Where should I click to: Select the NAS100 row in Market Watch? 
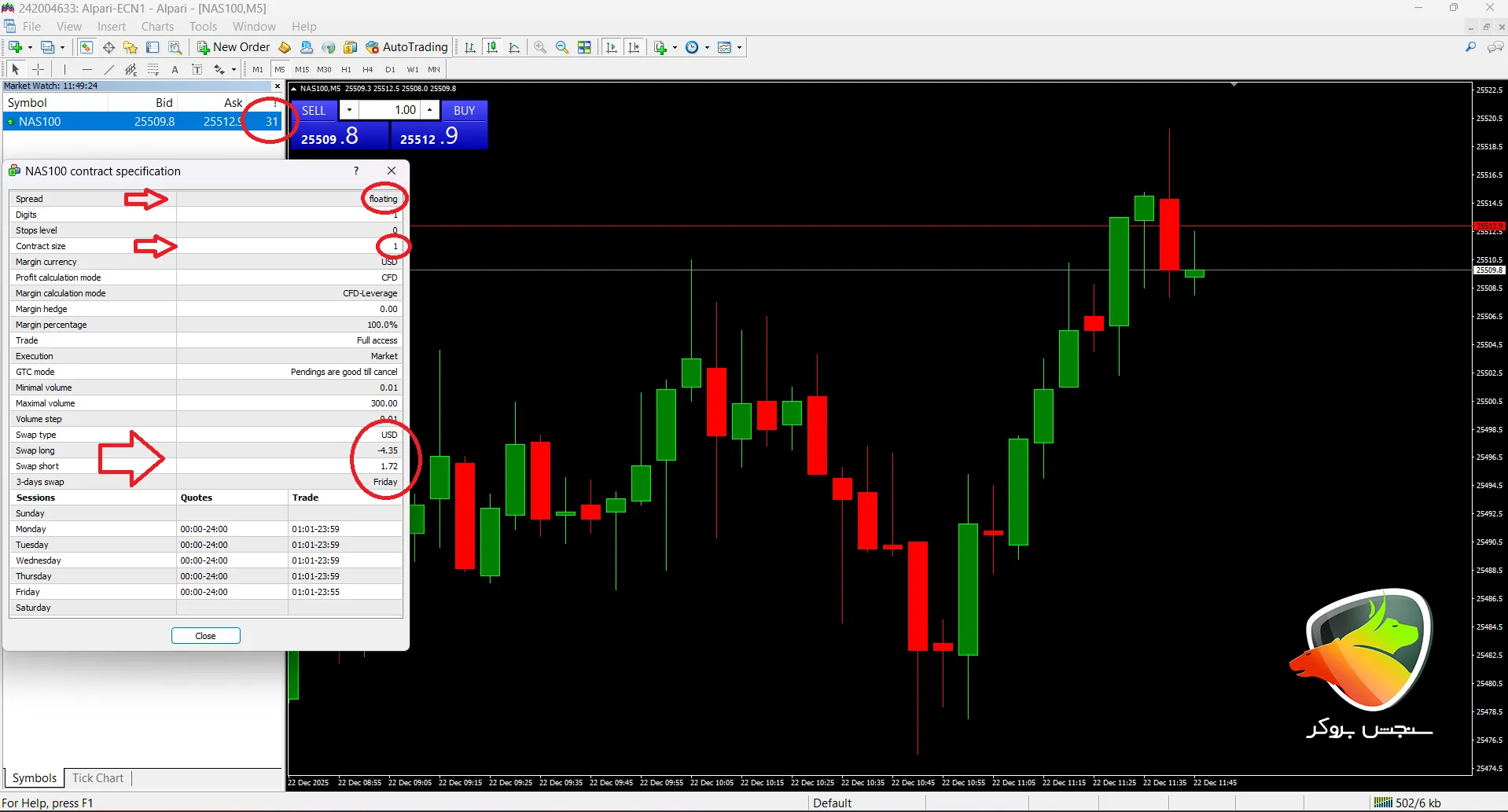[x=118, y=122]
